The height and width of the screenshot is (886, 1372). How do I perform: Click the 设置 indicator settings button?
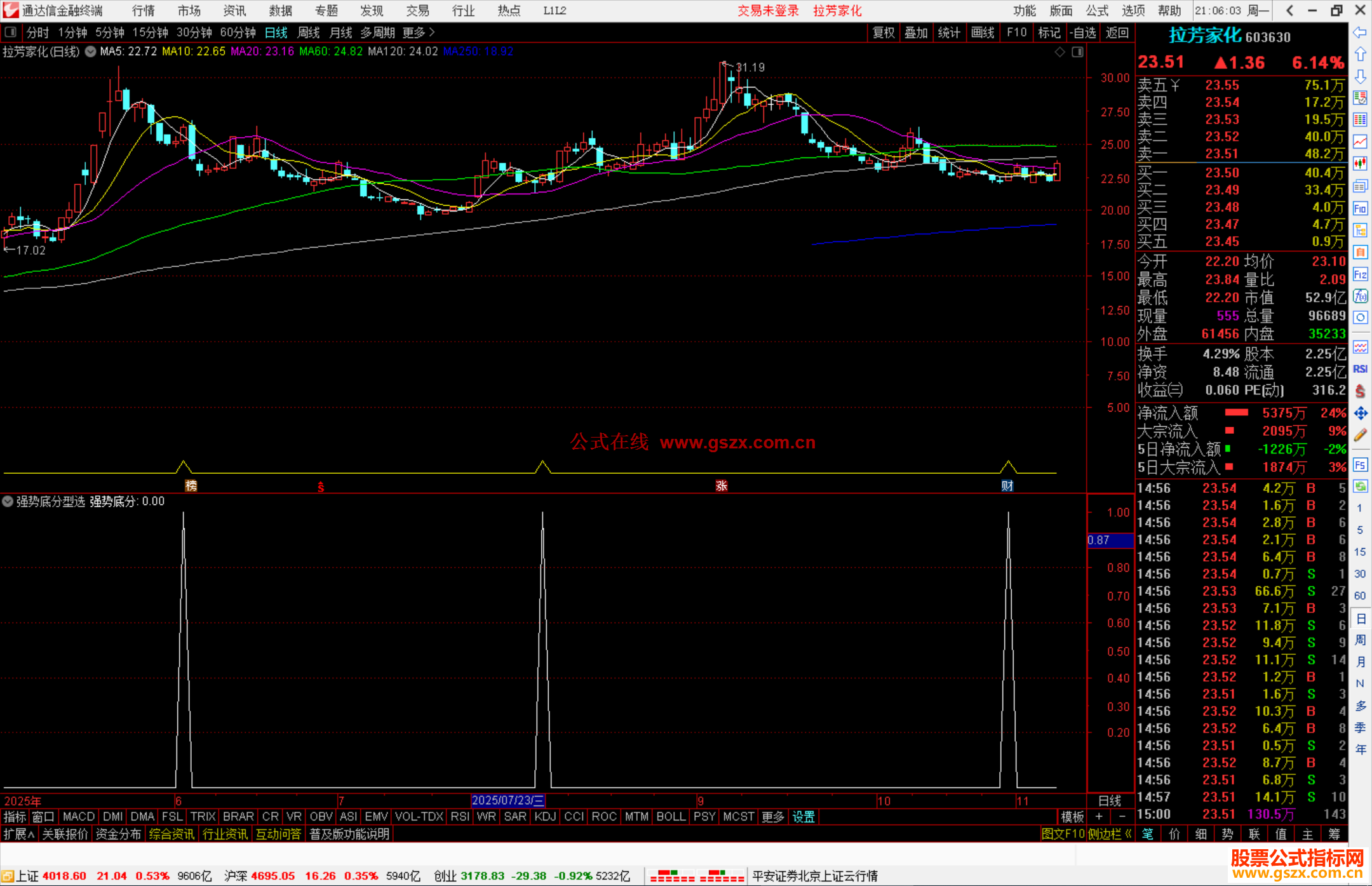click(x=803, y=817)
